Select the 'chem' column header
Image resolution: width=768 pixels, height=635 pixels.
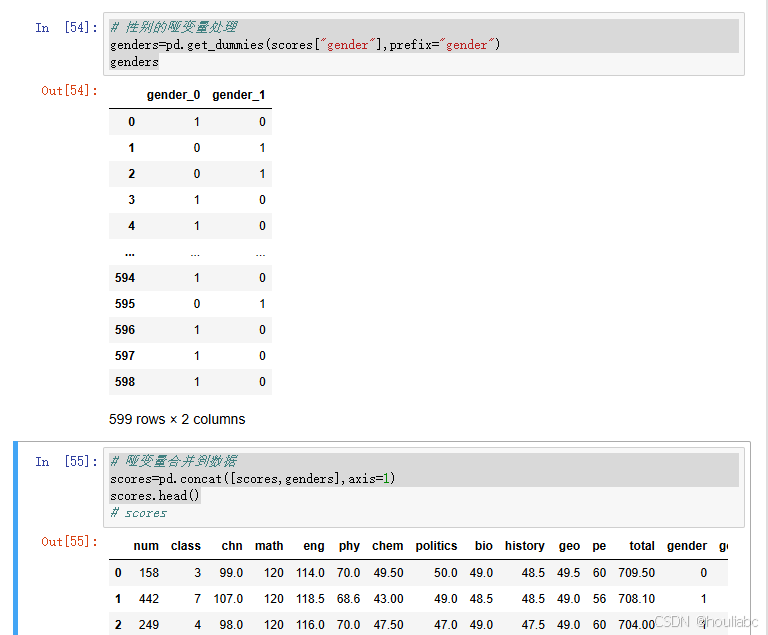pos(387,545)
